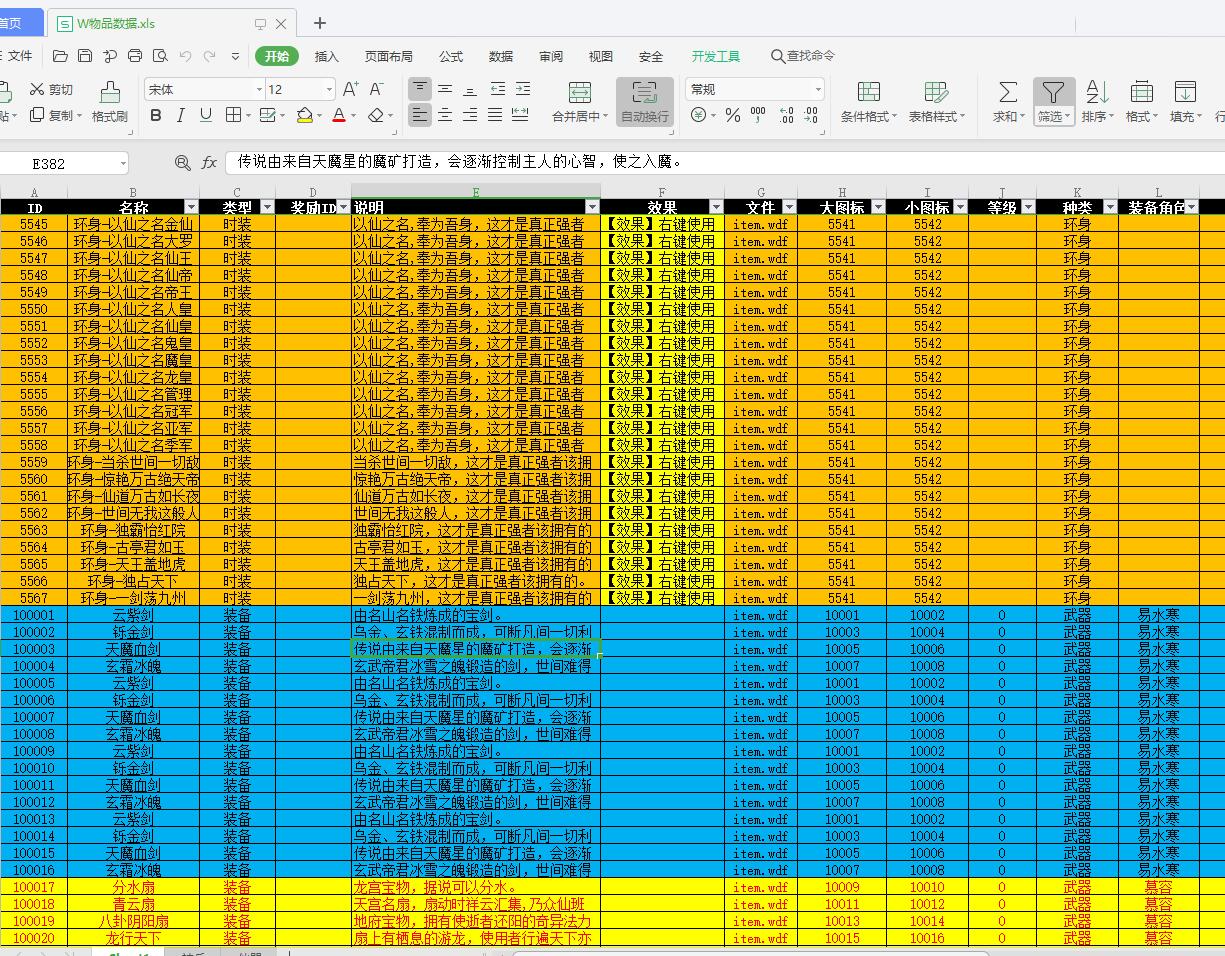This screenshot has height=956, width=1225.
Task: Toggle wrap text (自动换行)
Action: (x=644, y=102)
